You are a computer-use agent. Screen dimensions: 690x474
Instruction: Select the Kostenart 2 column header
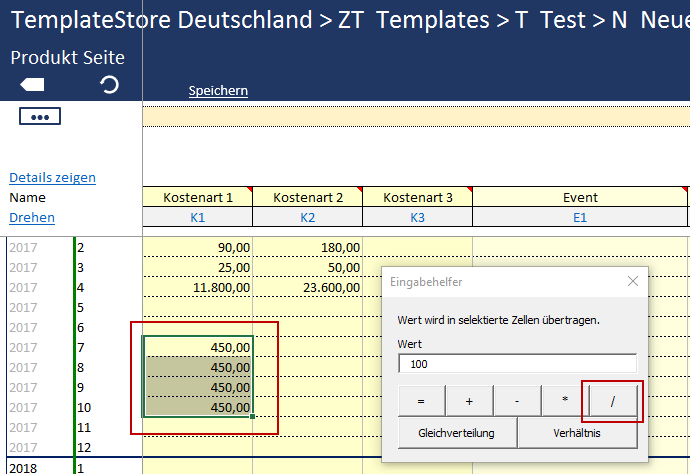coord(308,198)
